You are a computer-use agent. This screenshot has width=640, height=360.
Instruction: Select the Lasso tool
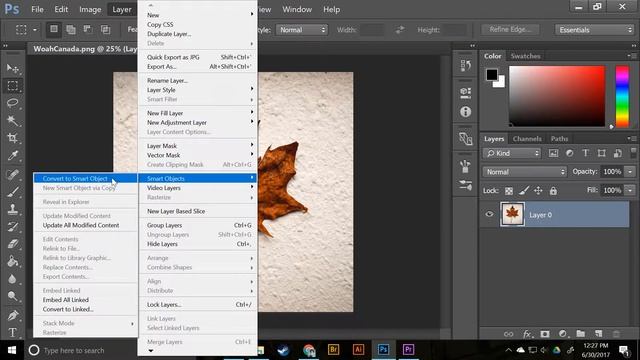coord(13,103)
